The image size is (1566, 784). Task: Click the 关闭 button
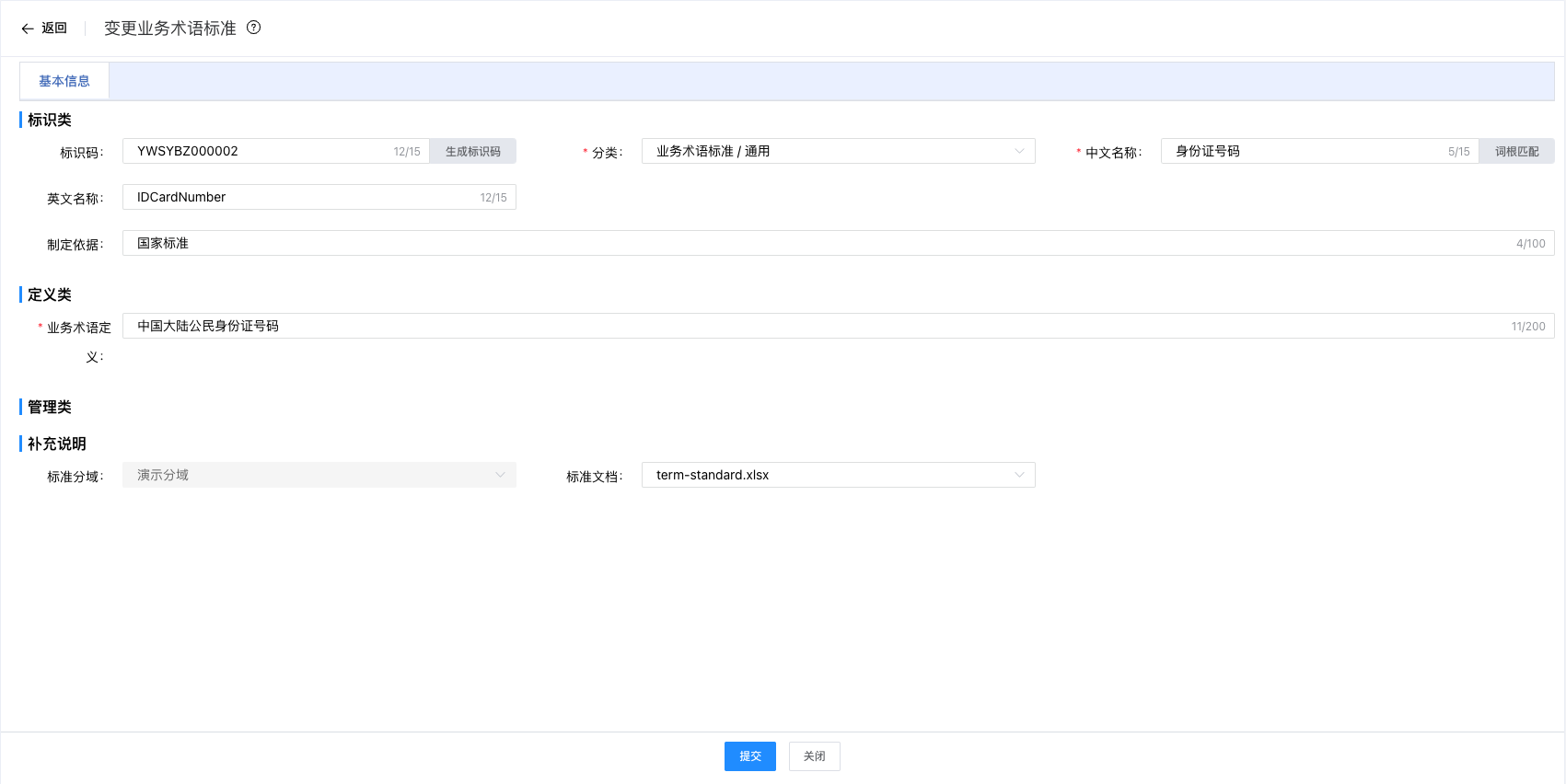814,756
